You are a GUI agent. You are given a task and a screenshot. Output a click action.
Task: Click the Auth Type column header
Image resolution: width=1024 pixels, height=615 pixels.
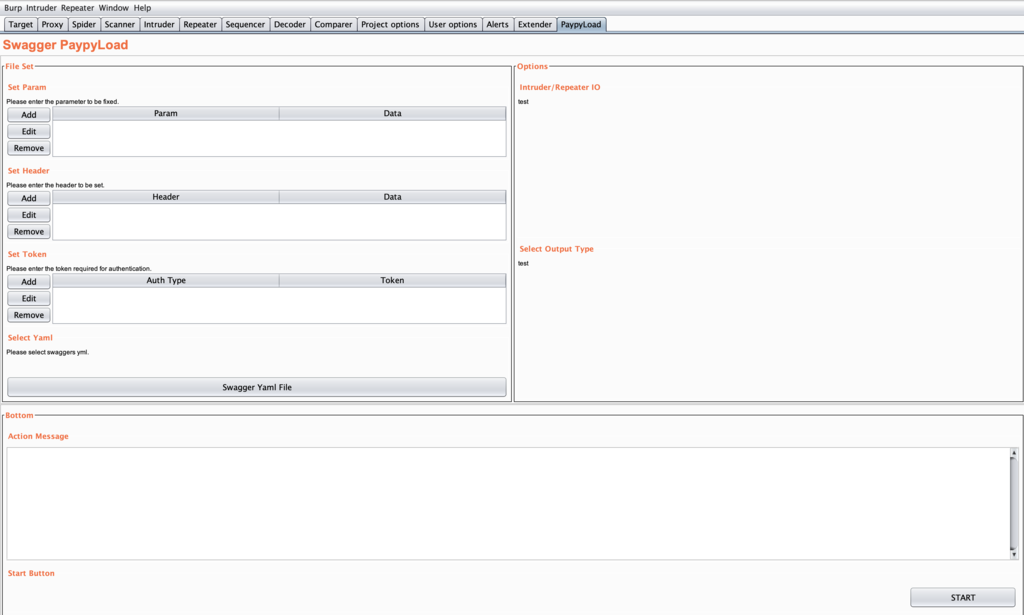click(x=166, y=281)
